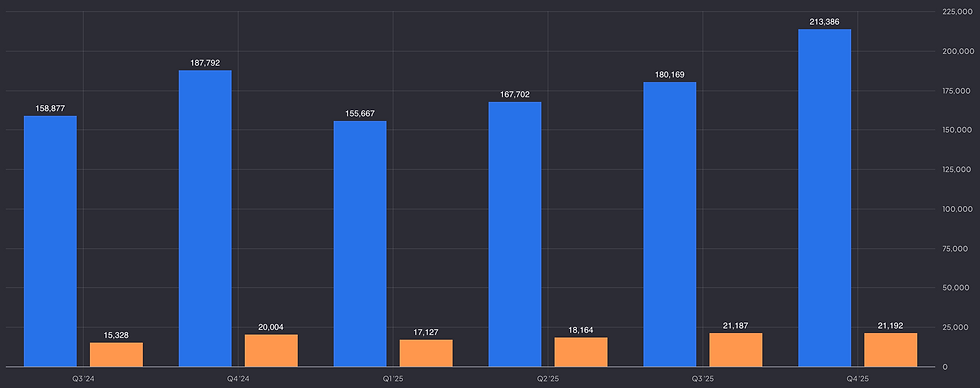Click the value label 187,792

[x=205, y=63]
